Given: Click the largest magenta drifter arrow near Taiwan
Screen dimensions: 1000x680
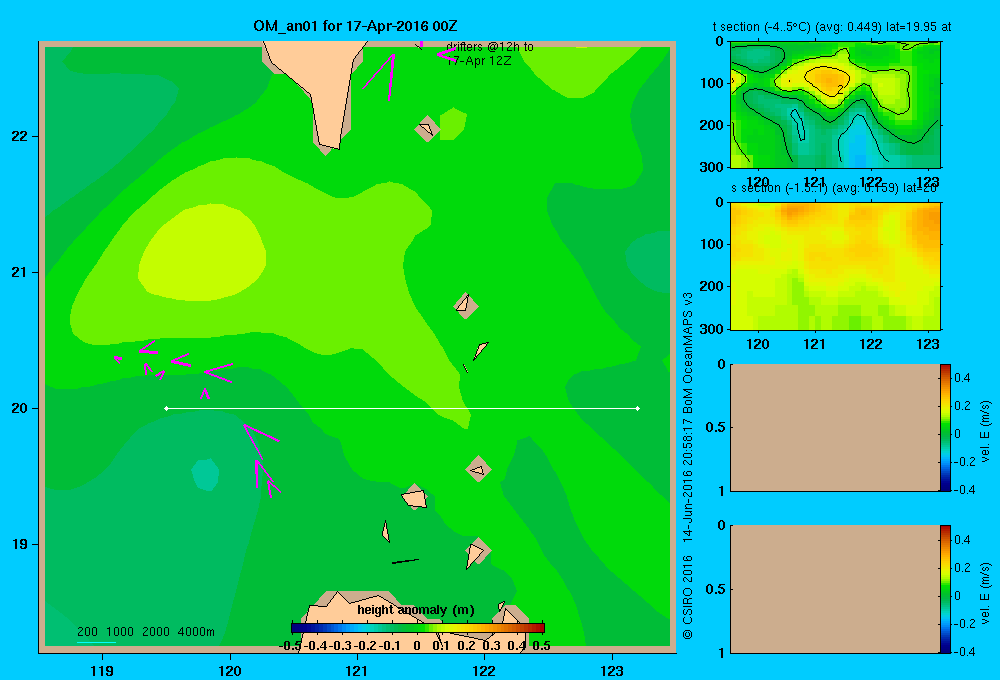Looking at the screenshot, I should (381, 77).
